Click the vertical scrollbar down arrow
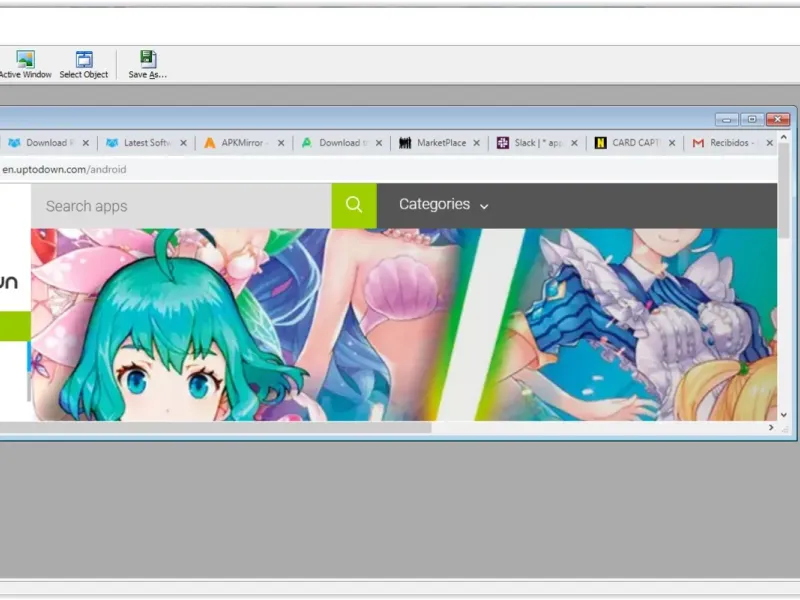 (784, 415)
